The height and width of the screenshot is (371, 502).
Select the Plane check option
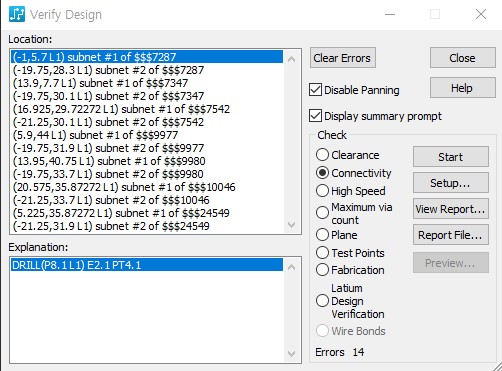pos(322,235)
